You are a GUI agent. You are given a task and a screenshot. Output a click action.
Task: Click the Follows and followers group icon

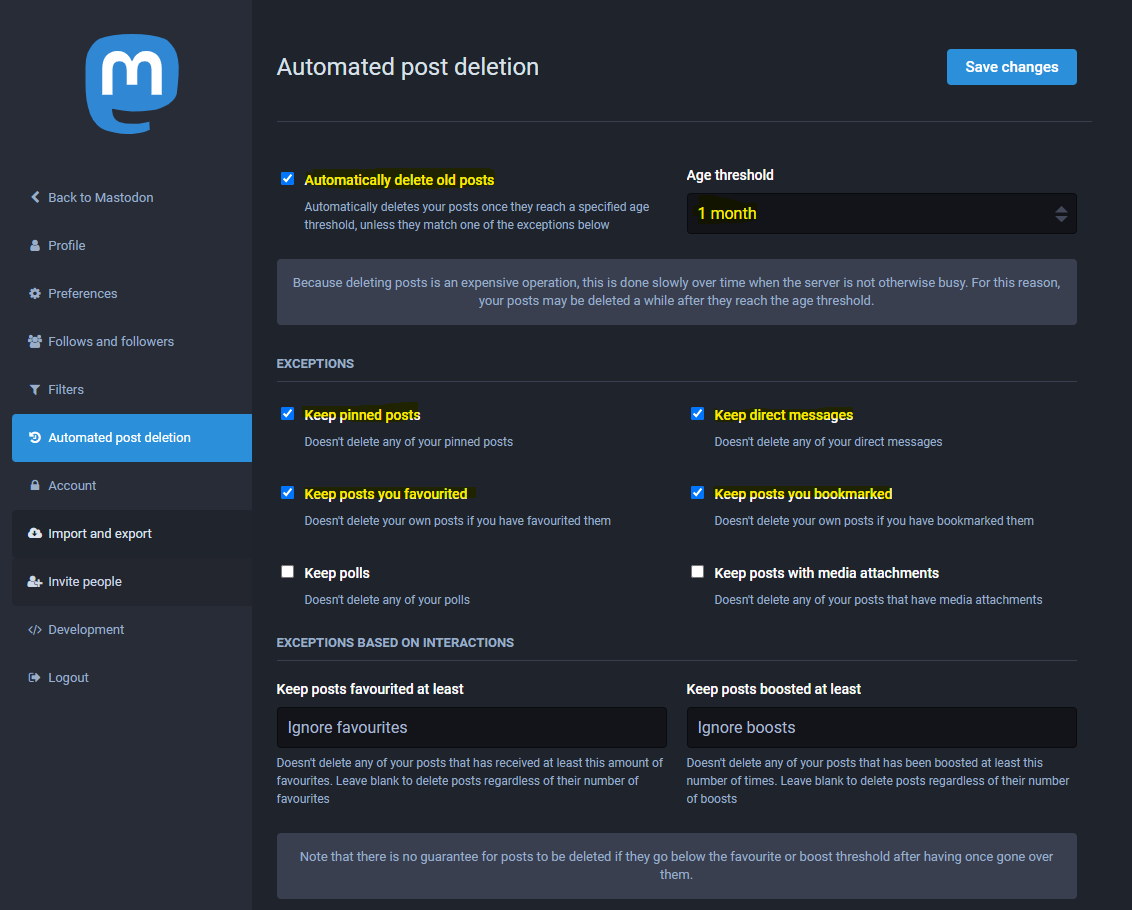coord(35,342)
